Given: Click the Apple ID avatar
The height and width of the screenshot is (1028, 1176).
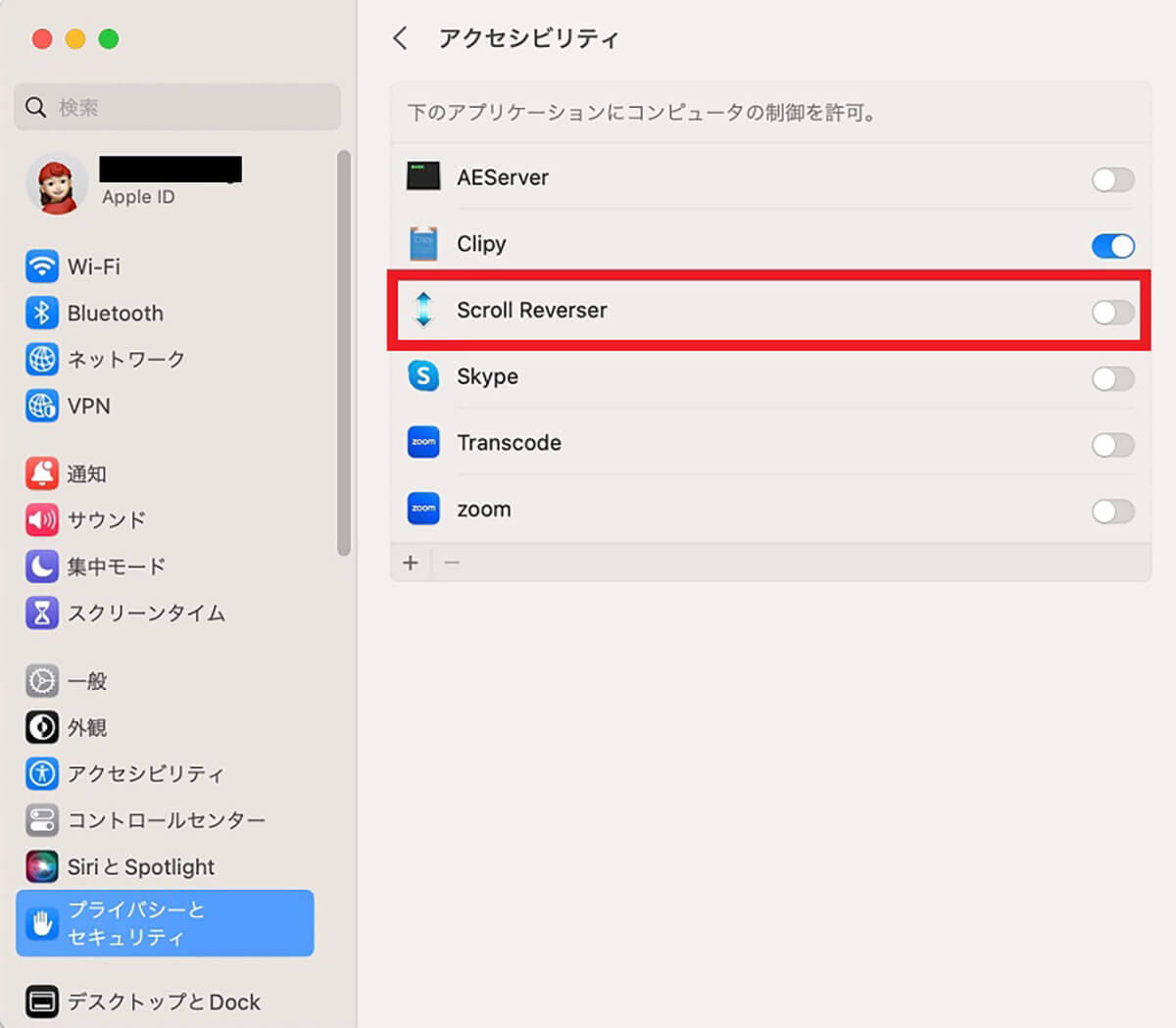Looking at the screenshot, I should click(57, 184).
